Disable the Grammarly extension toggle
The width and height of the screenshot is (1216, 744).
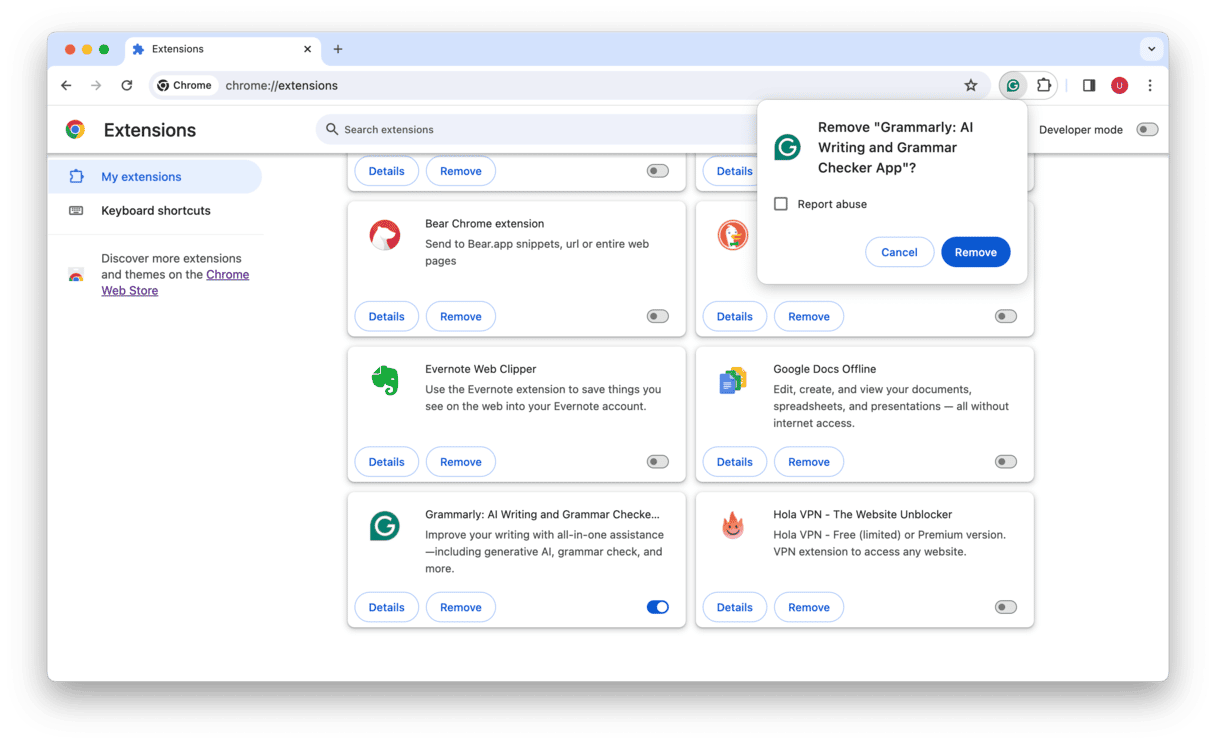tap(657, 607)
